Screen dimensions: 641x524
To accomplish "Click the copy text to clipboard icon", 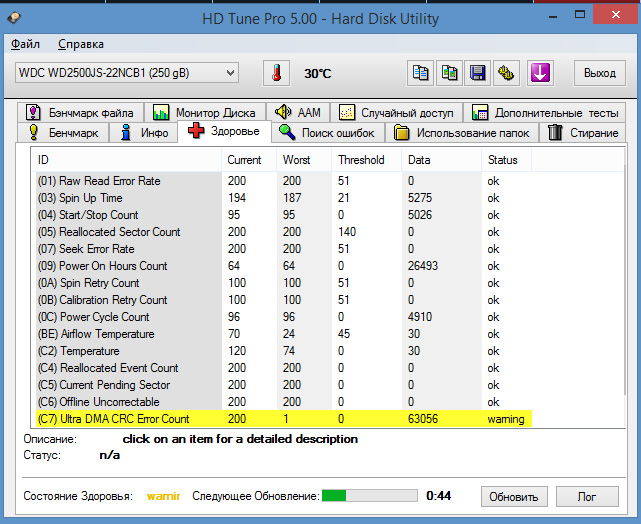I will pyautogui.click(x=421, y=73).
